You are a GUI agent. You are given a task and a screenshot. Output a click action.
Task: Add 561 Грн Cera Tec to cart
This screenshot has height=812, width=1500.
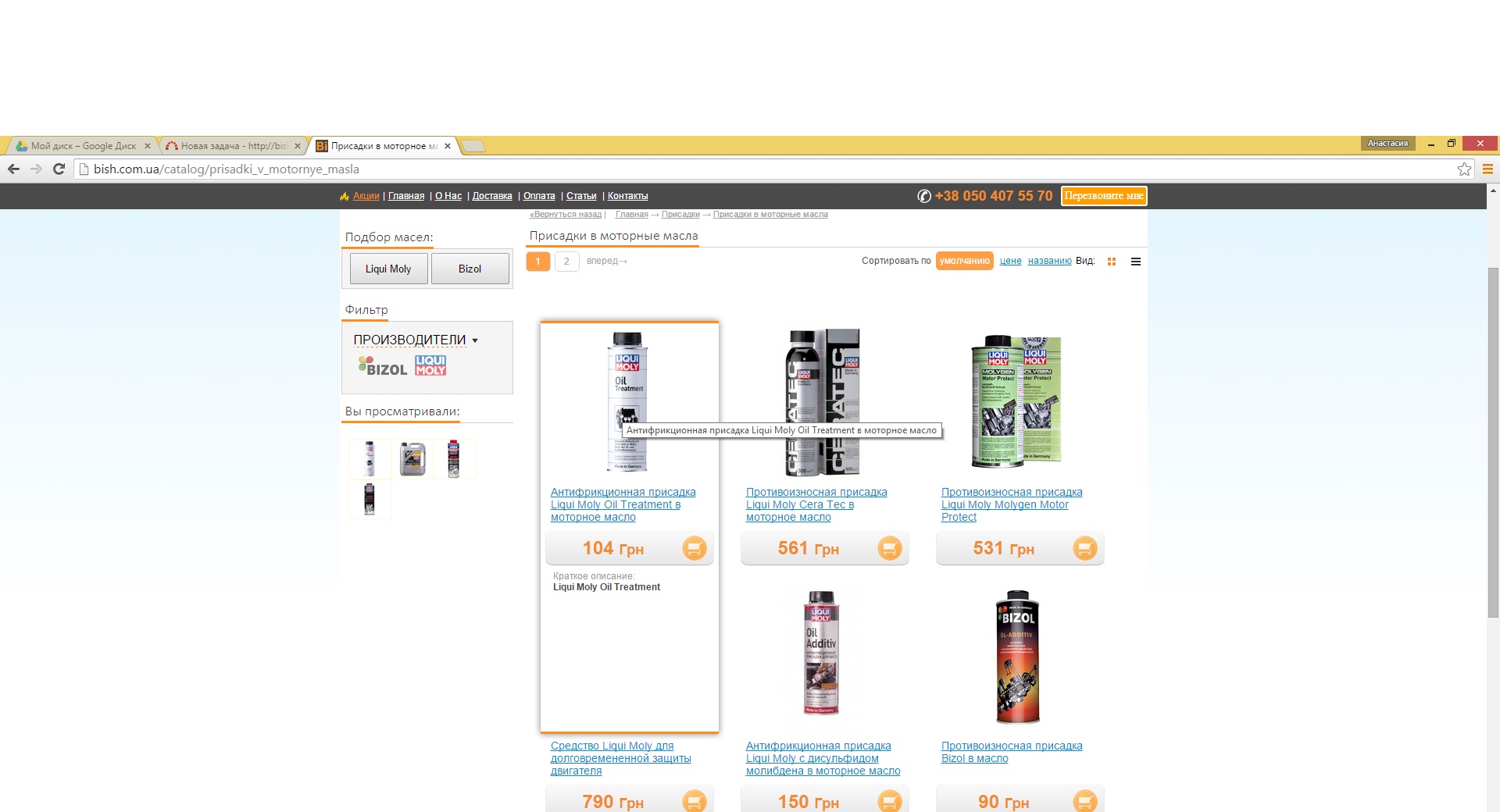coord(889,548)
